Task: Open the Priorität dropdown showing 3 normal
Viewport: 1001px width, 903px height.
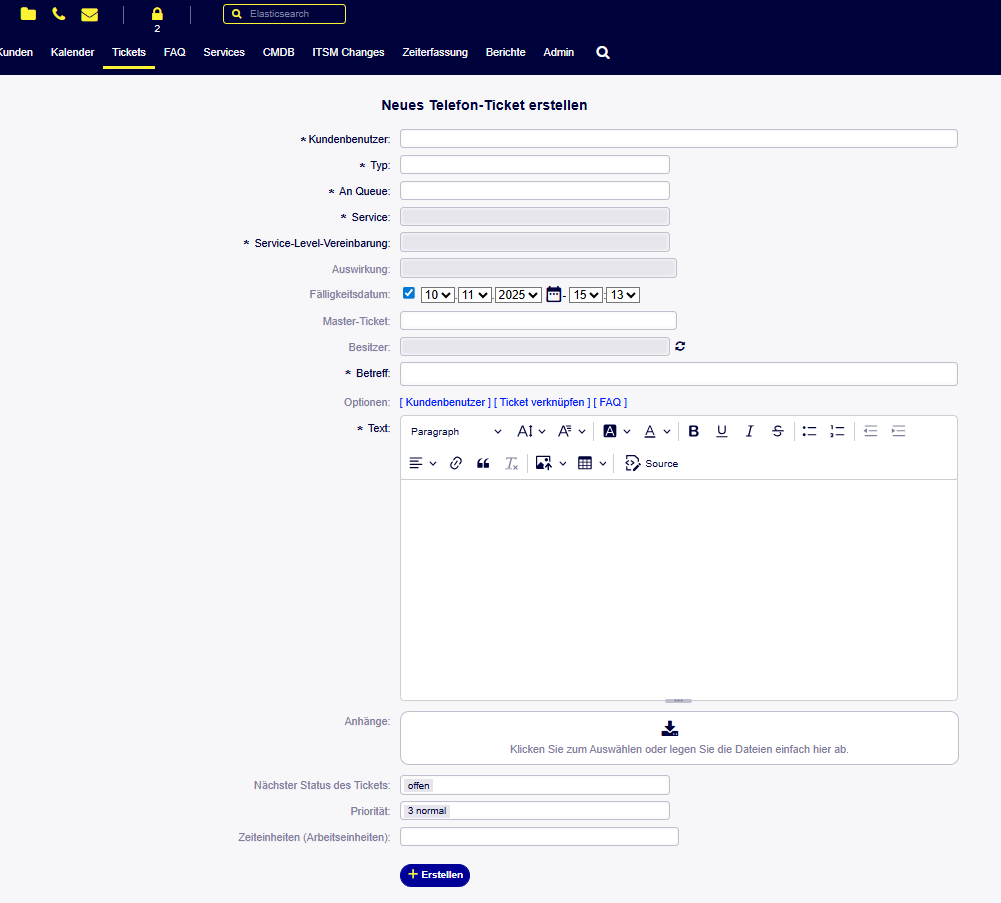Action: point(534,810)
